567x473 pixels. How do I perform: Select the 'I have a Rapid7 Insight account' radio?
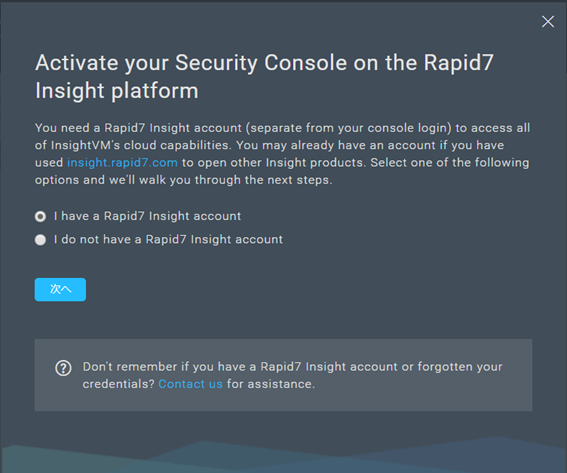40,217
